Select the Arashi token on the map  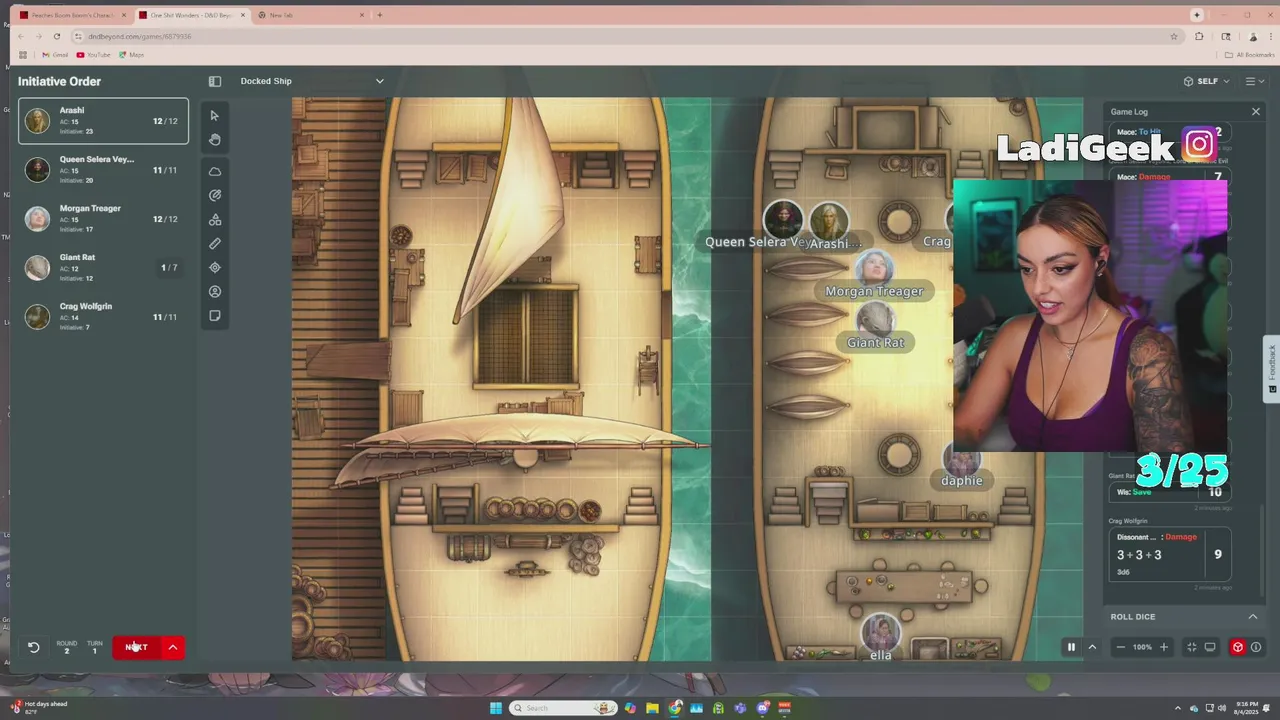(x=829, y=220)
